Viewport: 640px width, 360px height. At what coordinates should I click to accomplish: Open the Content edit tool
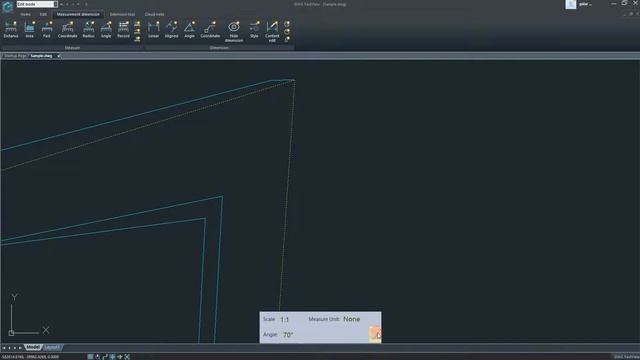(x=272, y=31)
